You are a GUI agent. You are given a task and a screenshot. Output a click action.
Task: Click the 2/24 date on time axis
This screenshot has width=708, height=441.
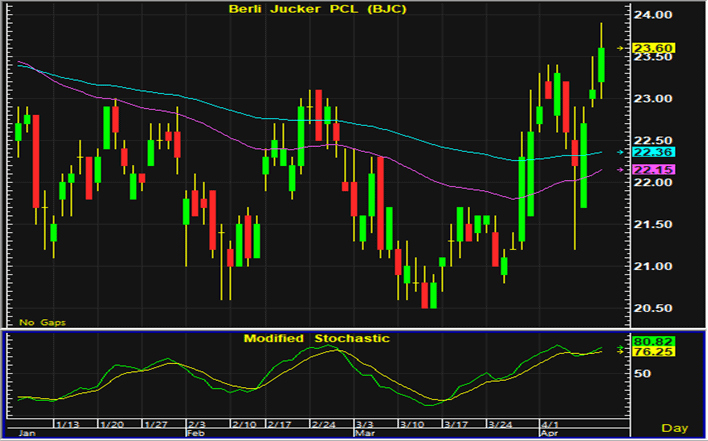(323, 424)
